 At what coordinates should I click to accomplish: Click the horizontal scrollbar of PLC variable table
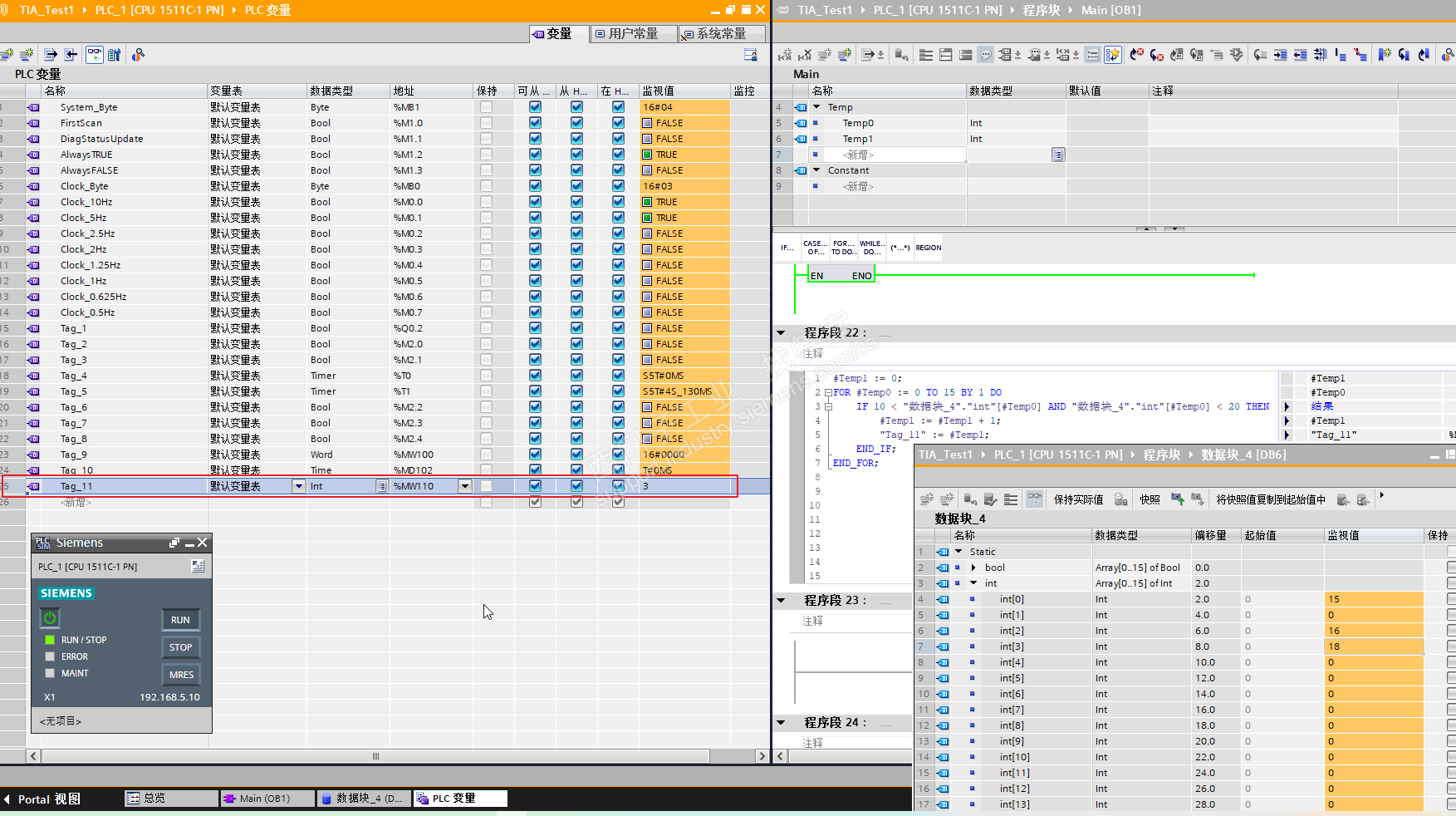375,756
